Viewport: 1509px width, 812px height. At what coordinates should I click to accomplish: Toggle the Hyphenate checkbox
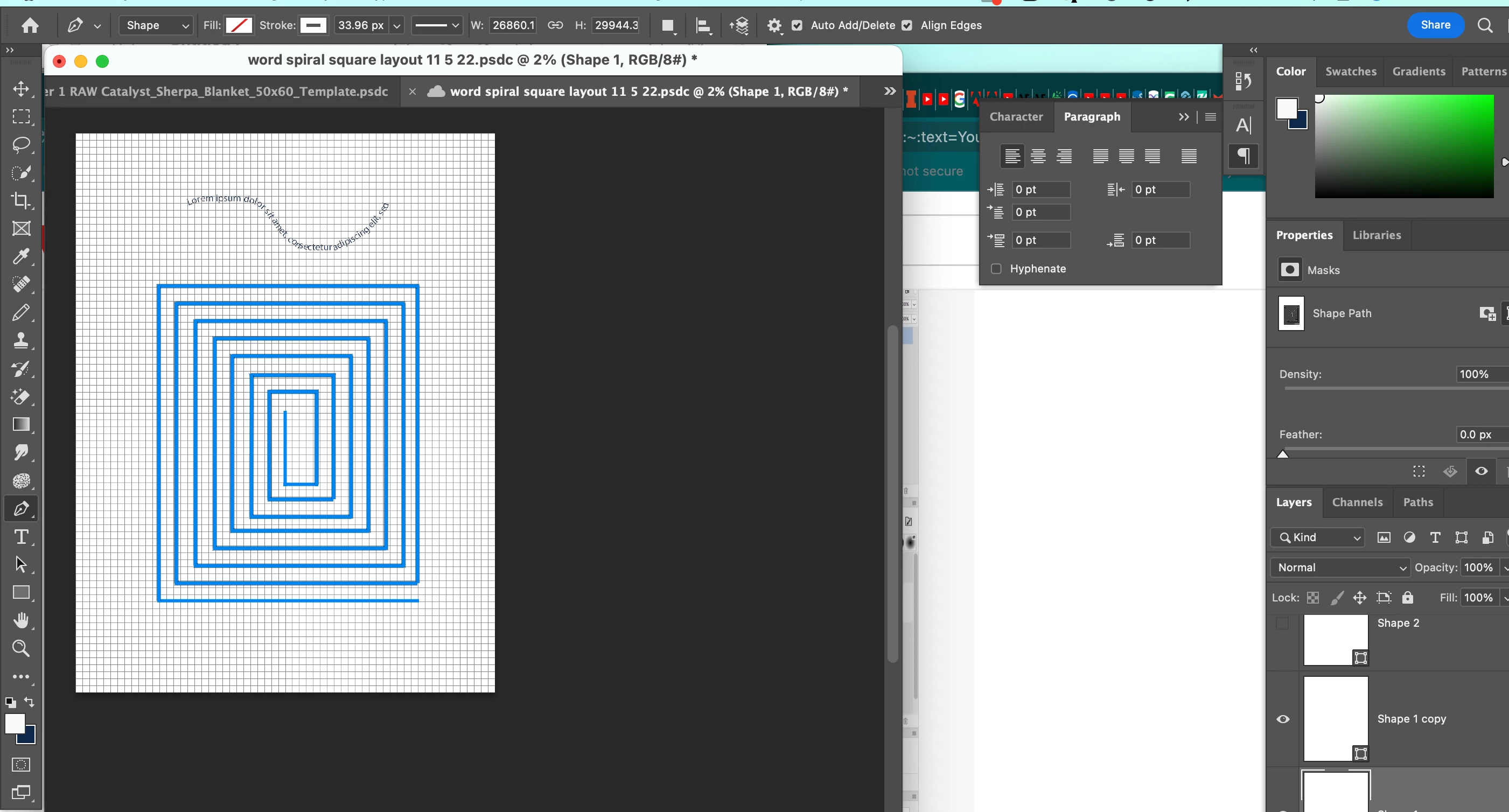coord(996,269)
